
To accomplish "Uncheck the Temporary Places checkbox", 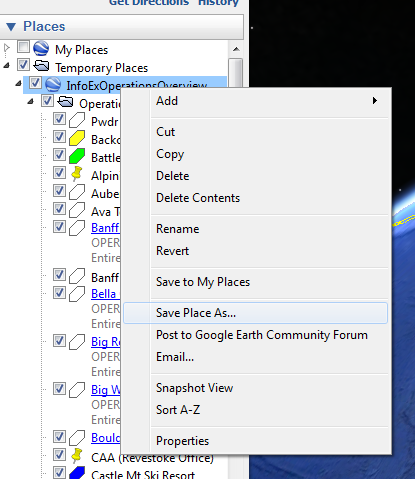I will click(23, 65).
